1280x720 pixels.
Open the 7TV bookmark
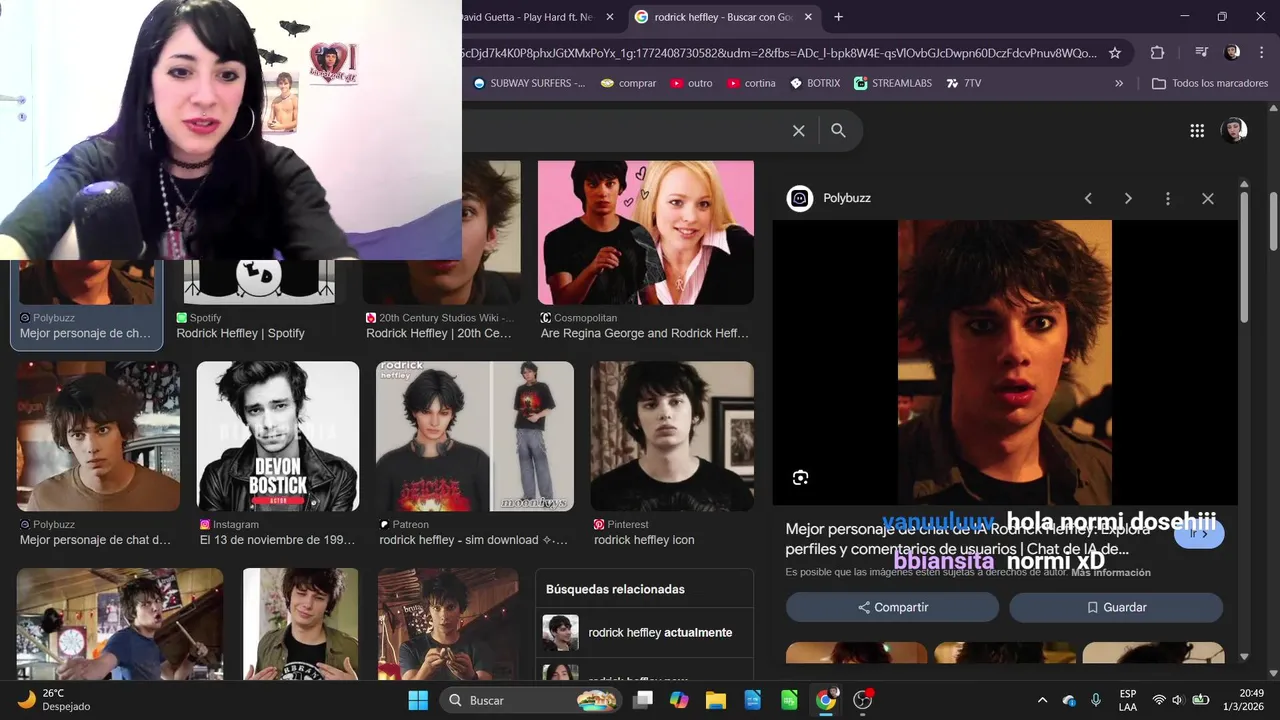point(964,83)
